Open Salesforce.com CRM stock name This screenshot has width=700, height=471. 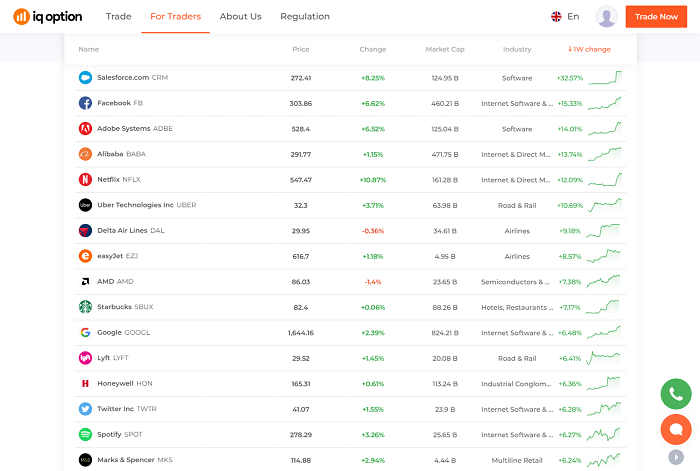pyautogui.click(x=133, y=78)
